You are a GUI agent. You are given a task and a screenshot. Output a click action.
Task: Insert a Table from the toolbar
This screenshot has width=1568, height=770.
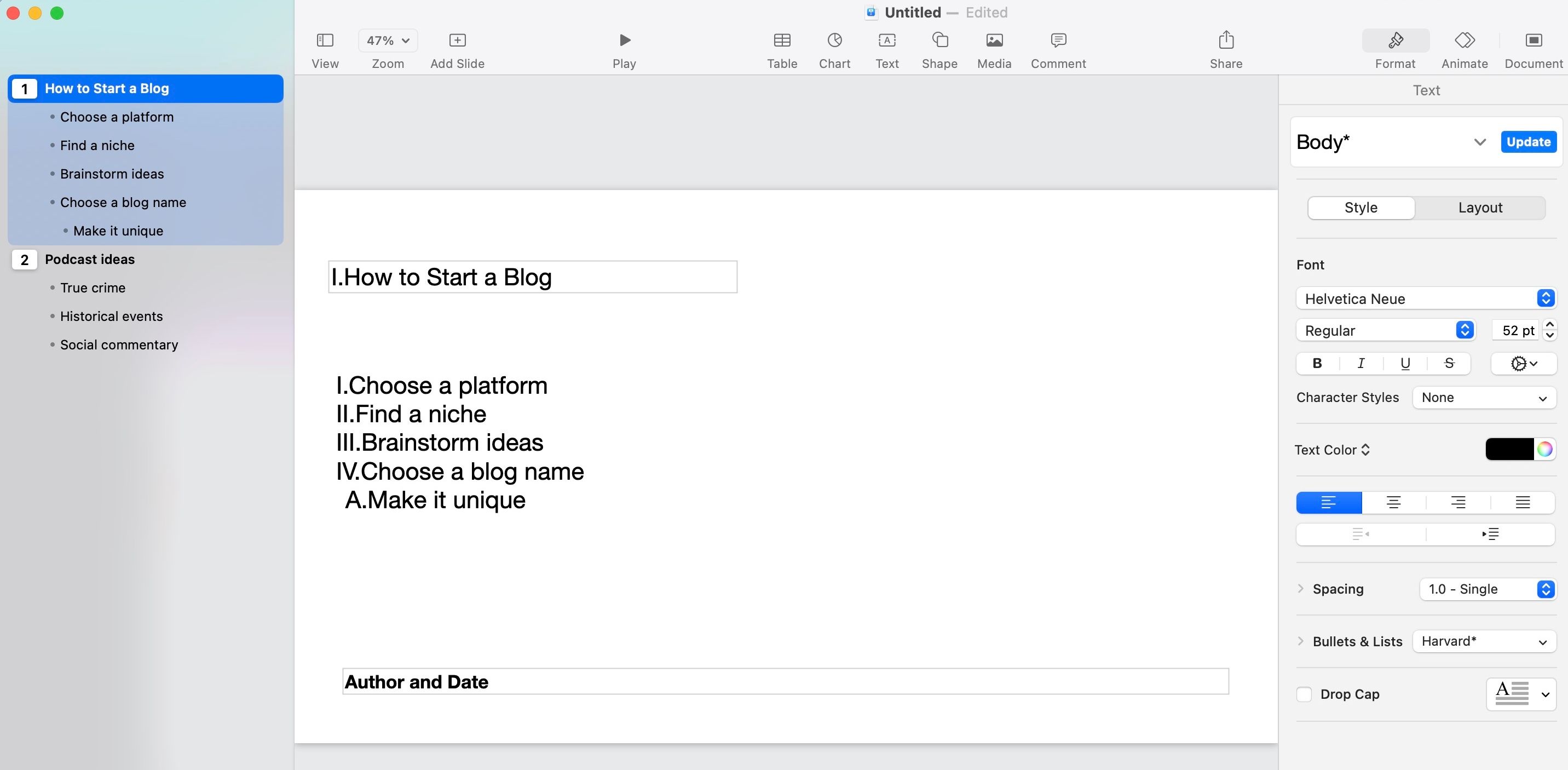(782, 40)
